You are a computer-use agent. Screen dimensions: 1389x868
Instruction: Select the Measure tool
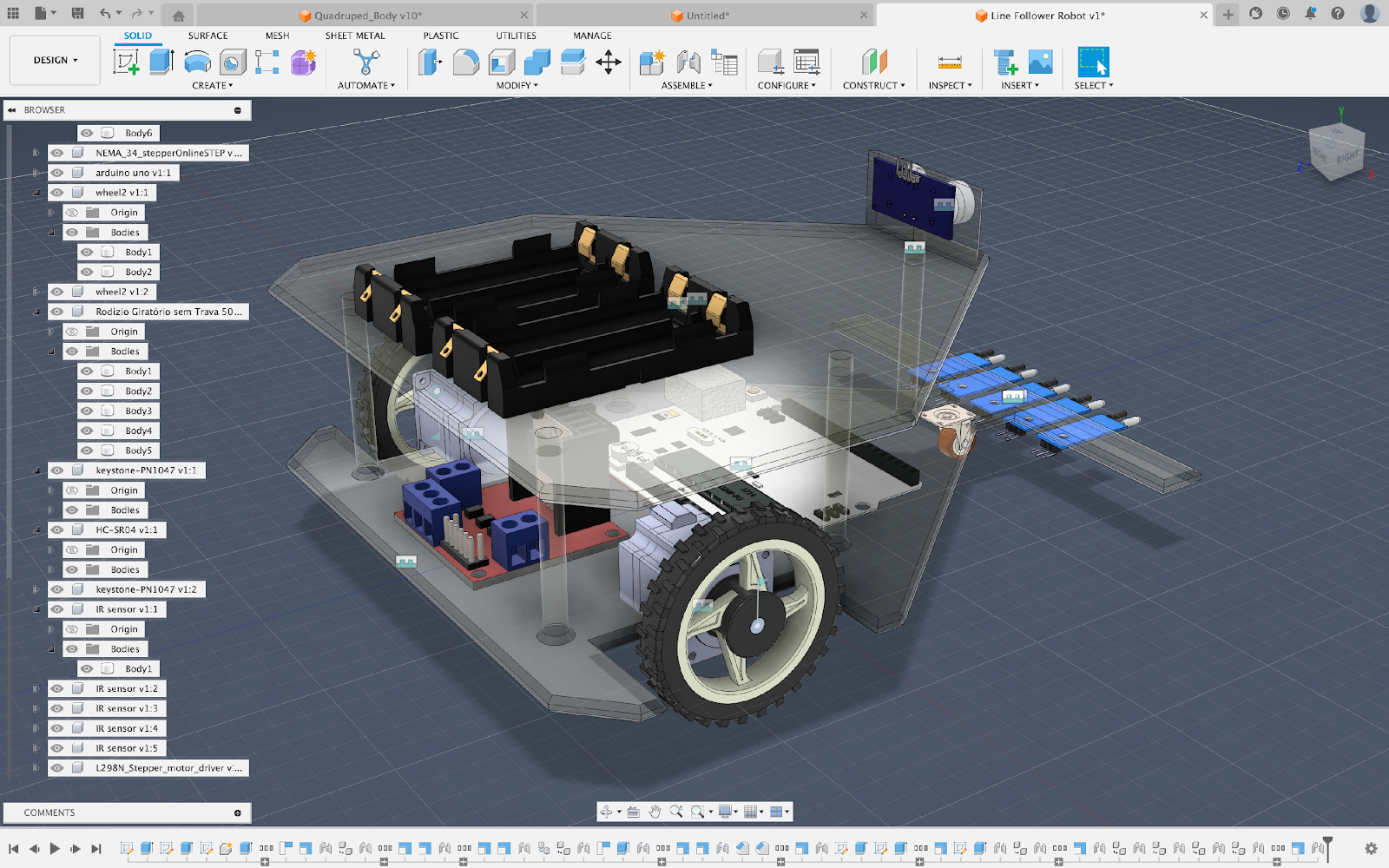(950, 62)
